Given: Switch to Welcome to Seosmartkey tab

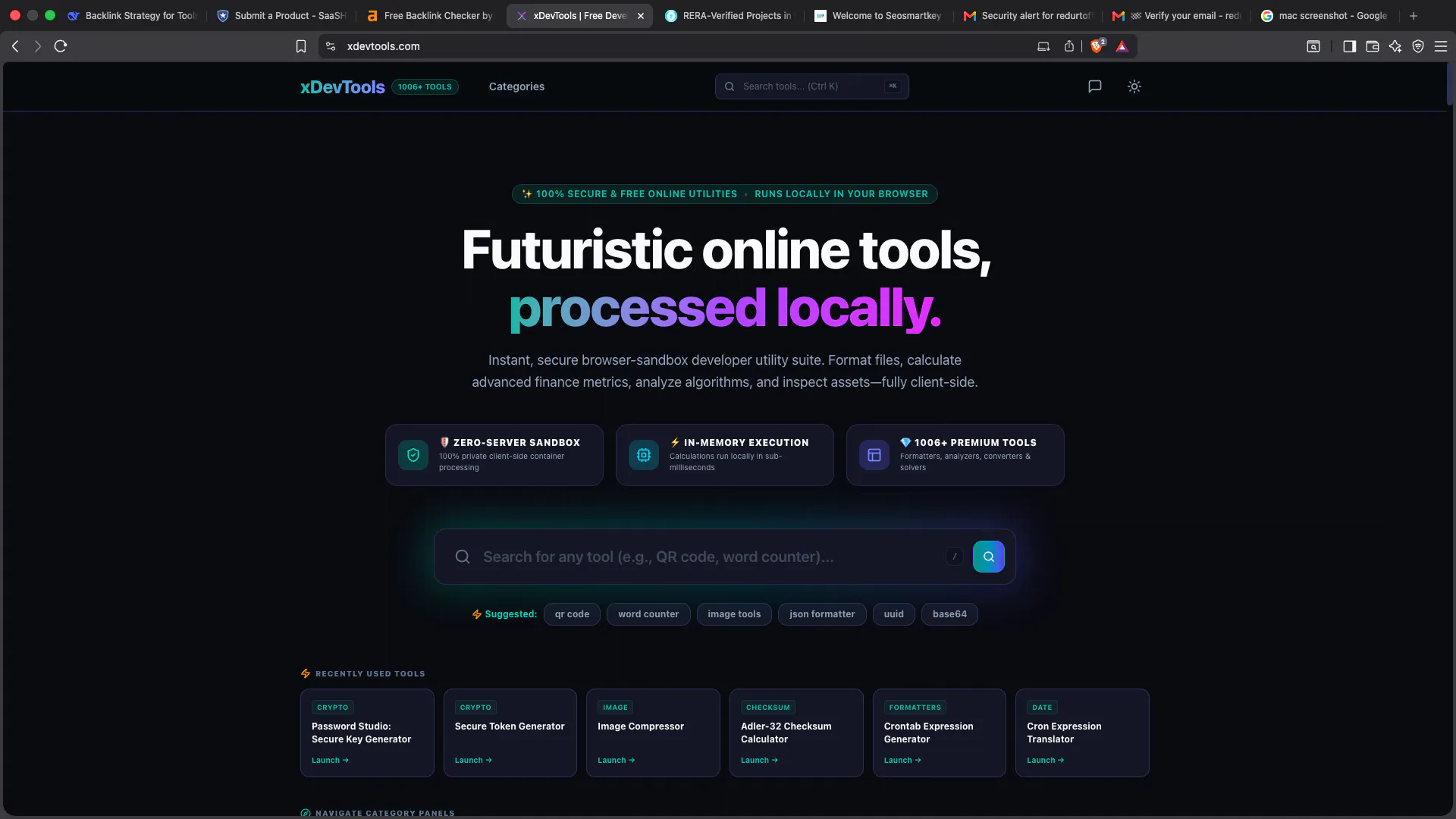Looking at the screenshot, I should 878,15.
